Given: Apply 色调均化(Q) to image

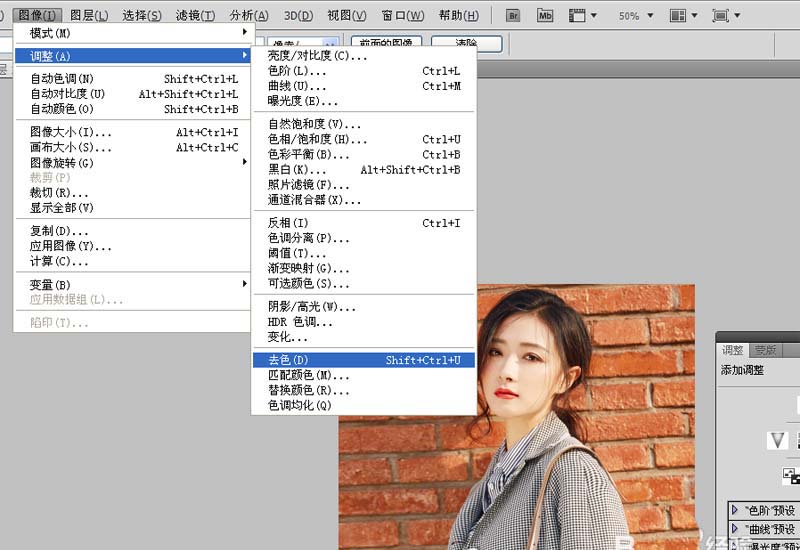Looking at the screenshot, I should coord(364,406).
